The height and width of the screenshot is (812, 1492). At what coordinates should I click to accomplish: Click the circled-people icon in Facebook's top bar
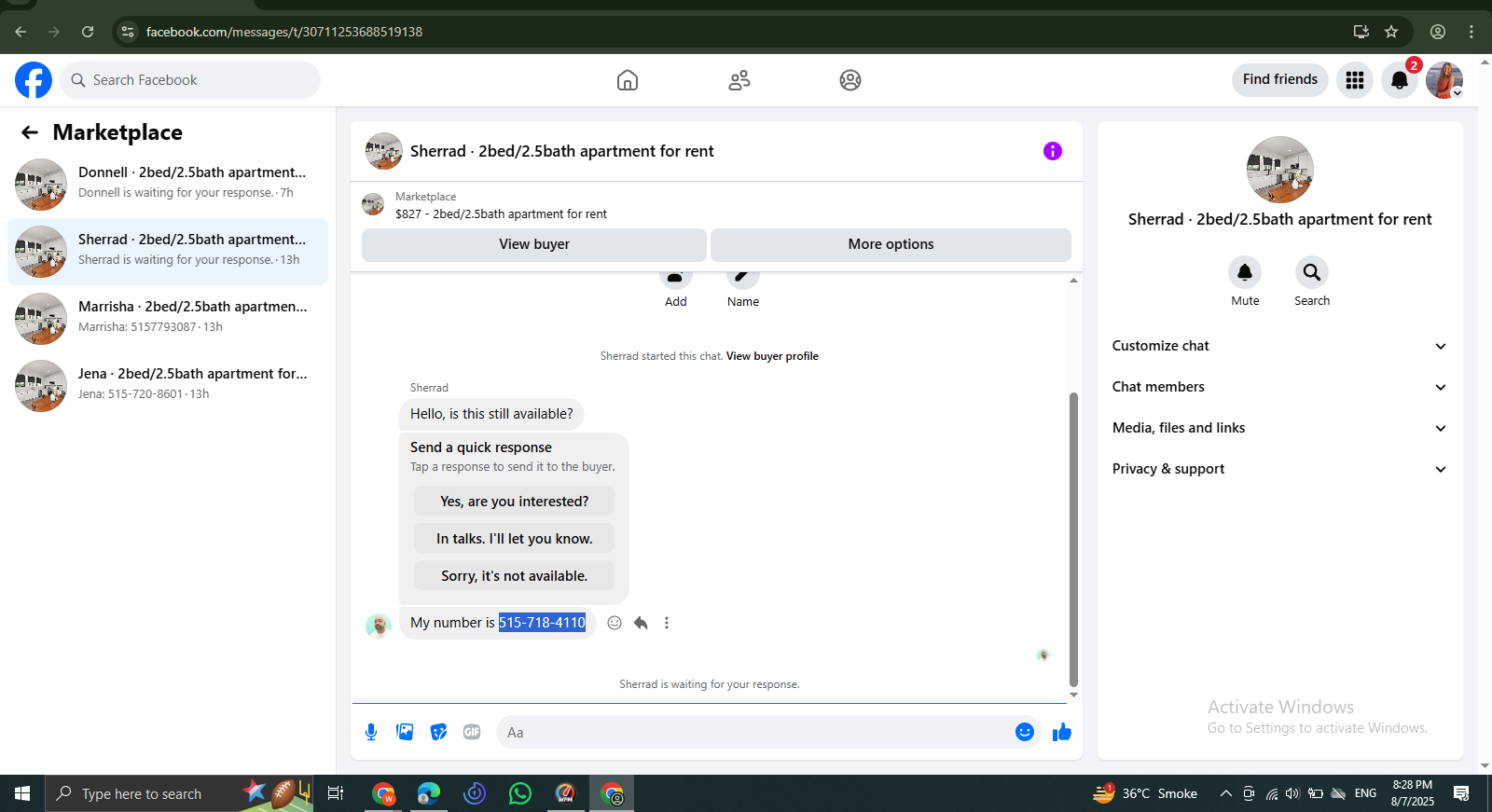tap(850, 80)
